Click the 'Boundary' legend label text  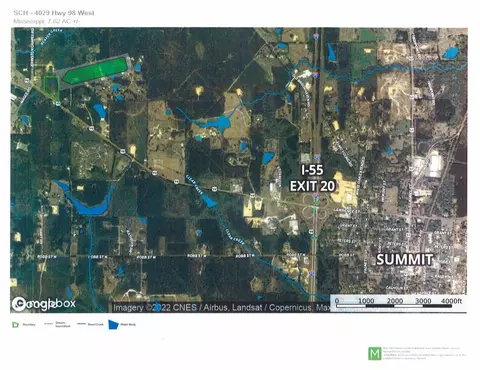click(29, 325)
